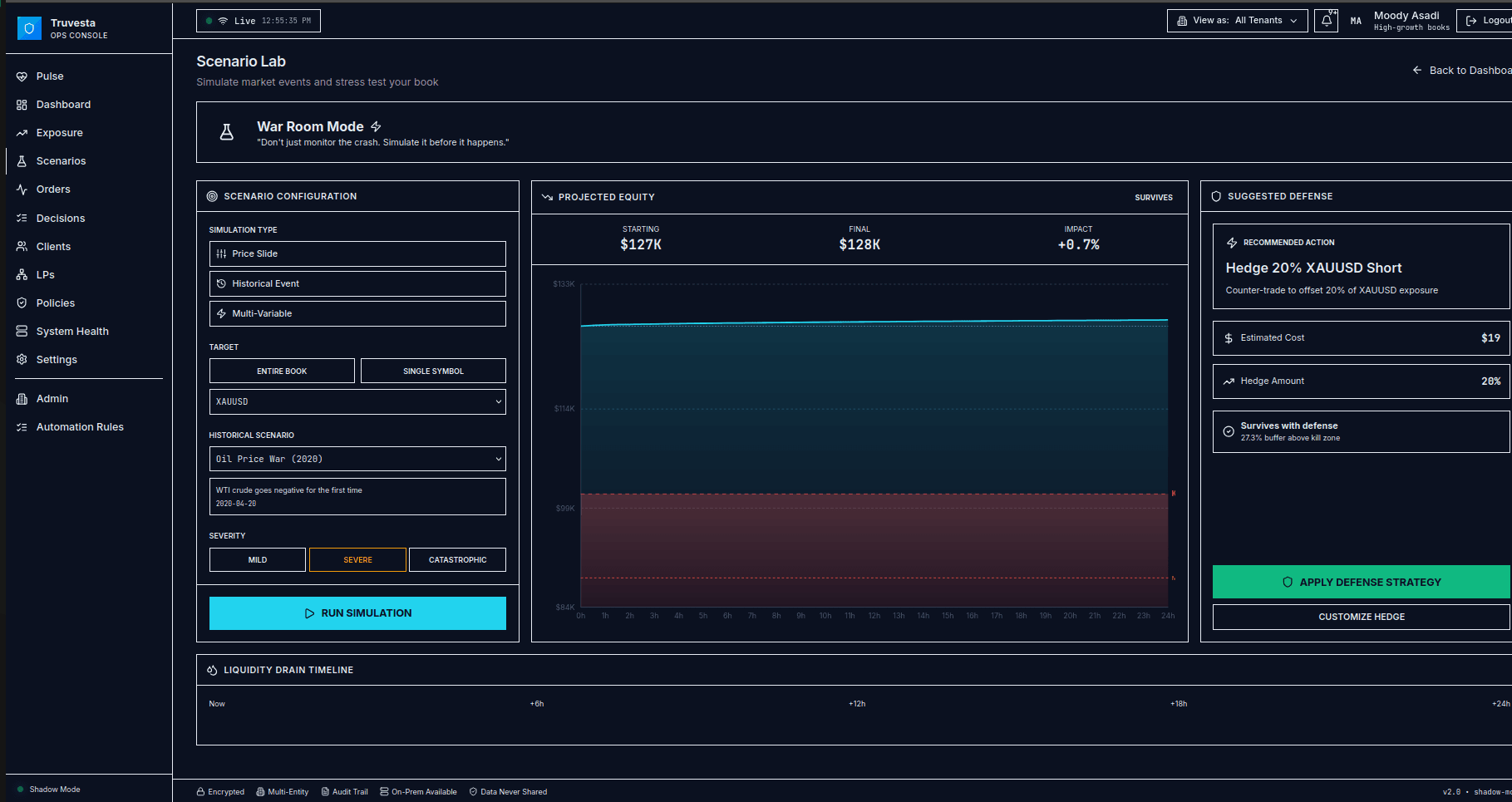Click the impact value +0.7%

pos(1078,244)
